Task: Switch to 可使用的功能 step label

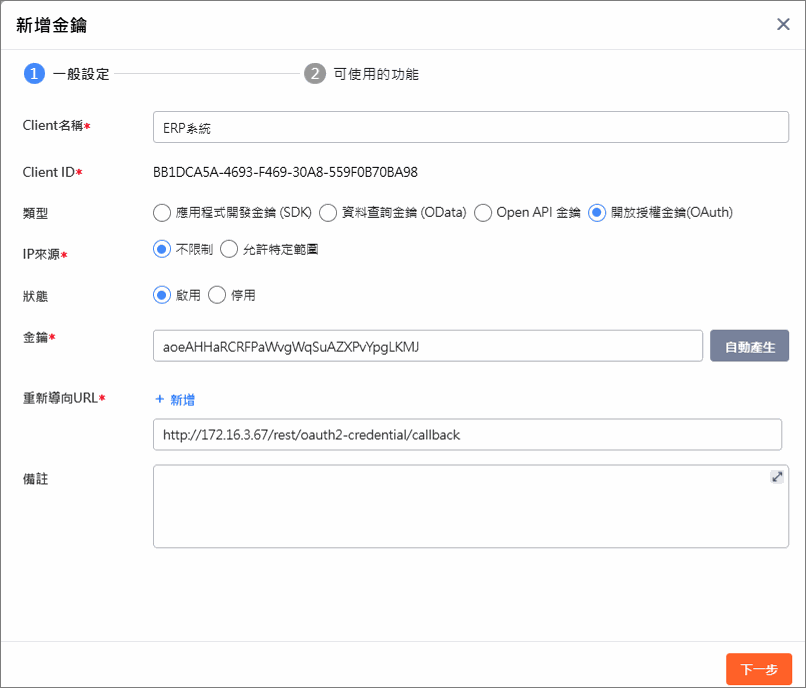Action: tap(376, 74)
